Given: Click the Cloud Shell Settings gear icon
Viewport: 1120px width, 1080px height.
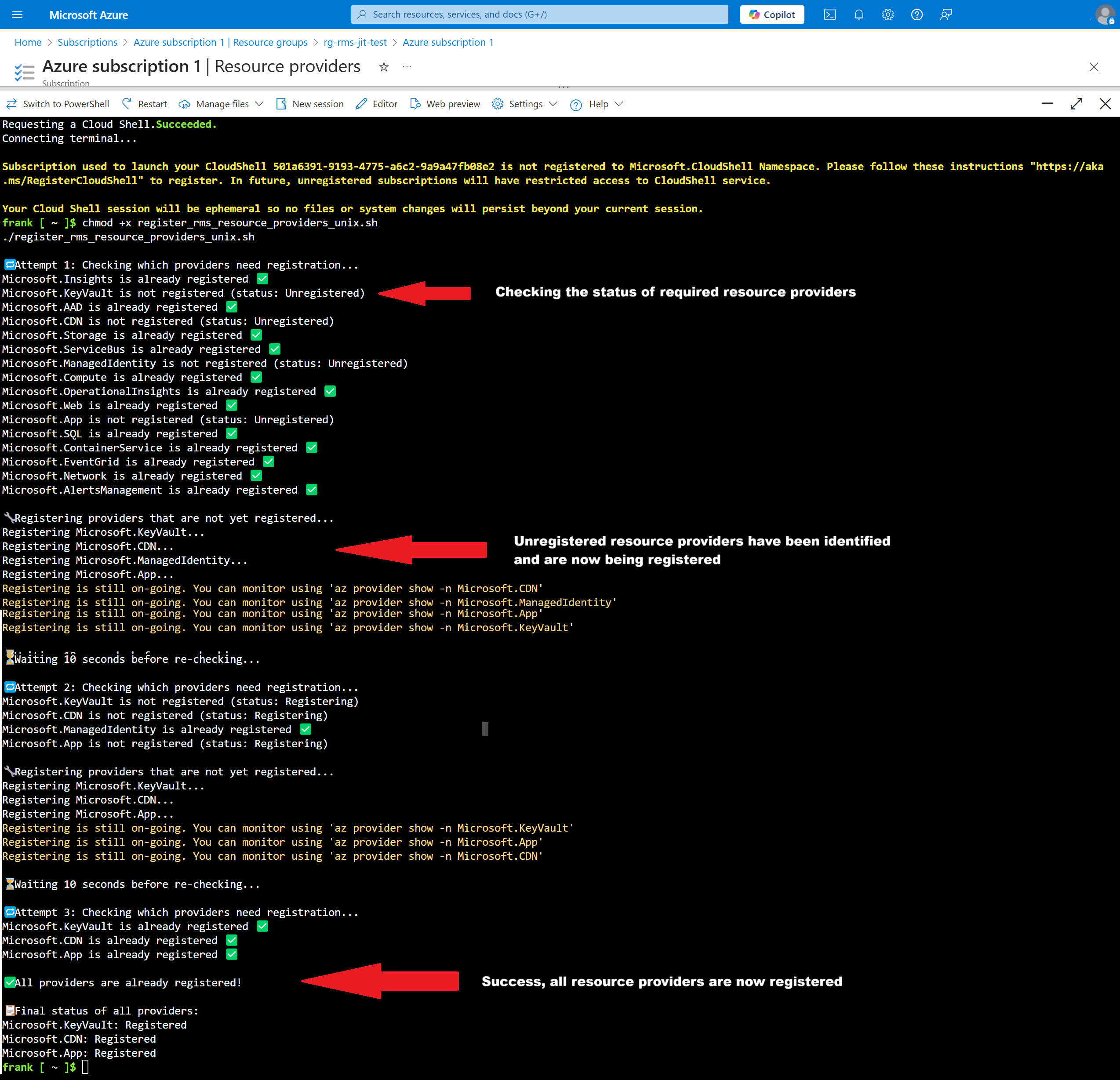Looking at the screenshot, I should (498, 104).
